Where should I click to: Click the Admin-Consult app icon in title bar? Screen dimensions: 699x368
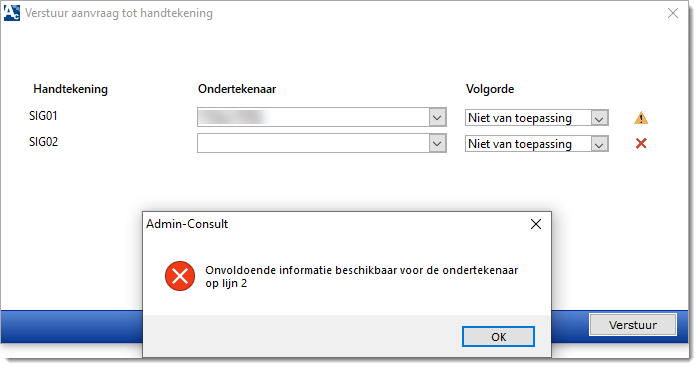coord(12,13)
